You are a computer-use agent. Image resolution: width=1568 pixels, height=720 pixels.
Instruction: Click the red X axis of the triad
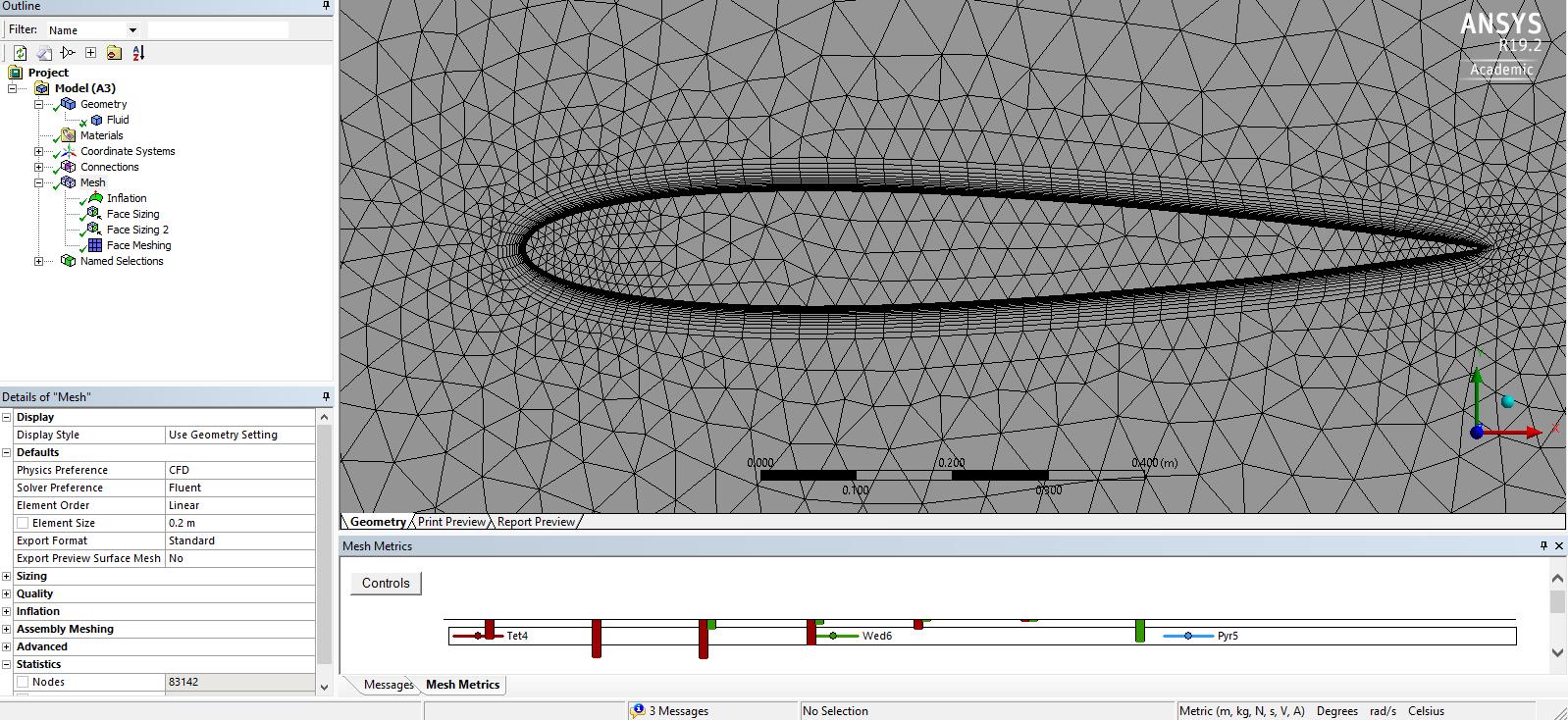coord(1512,432)
